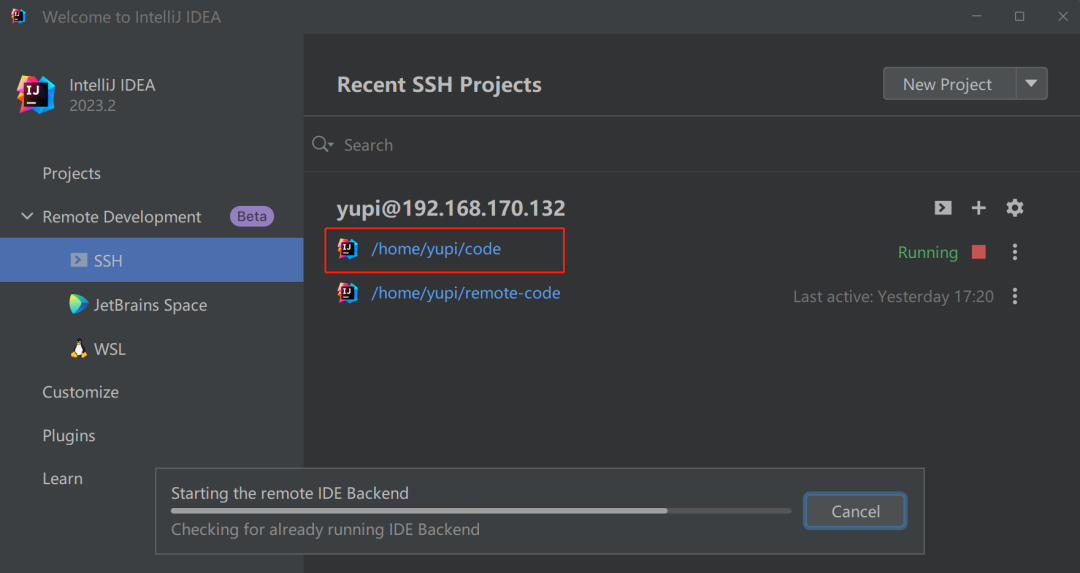
Task: Click the SSH terminal icon in sidebar
Action: pos(79,260)
